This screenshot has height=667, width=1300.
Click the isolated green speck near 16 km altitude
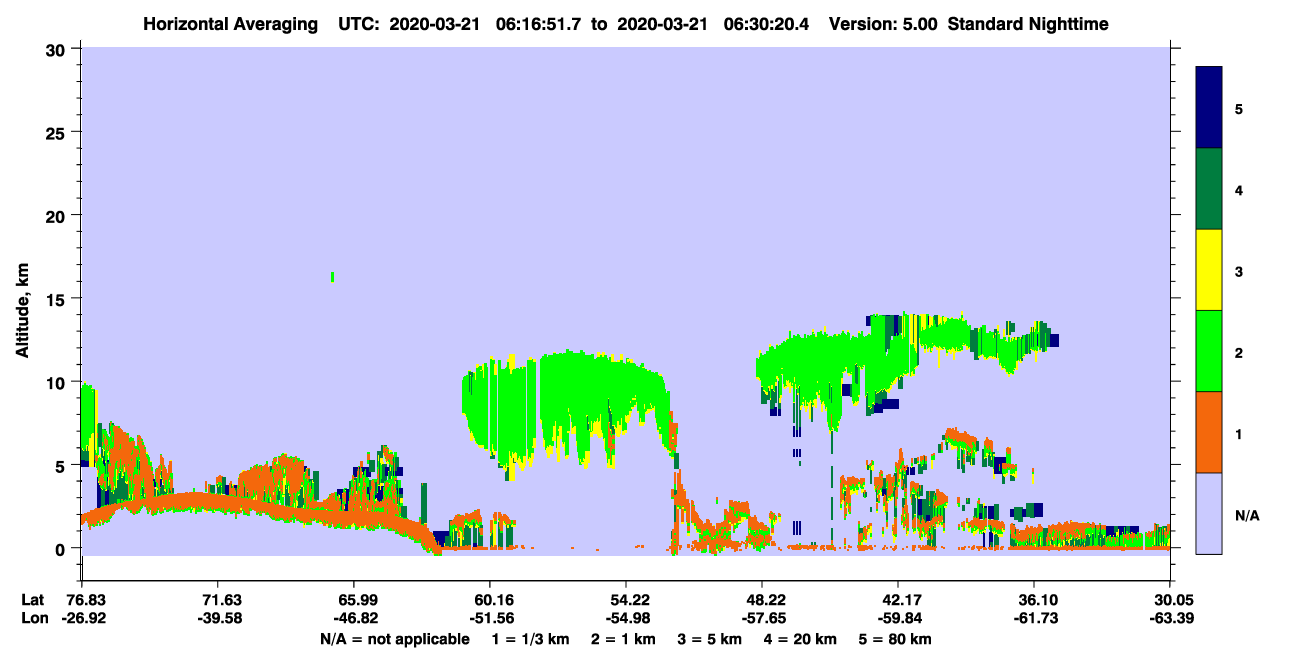click(x=332, y=277)
